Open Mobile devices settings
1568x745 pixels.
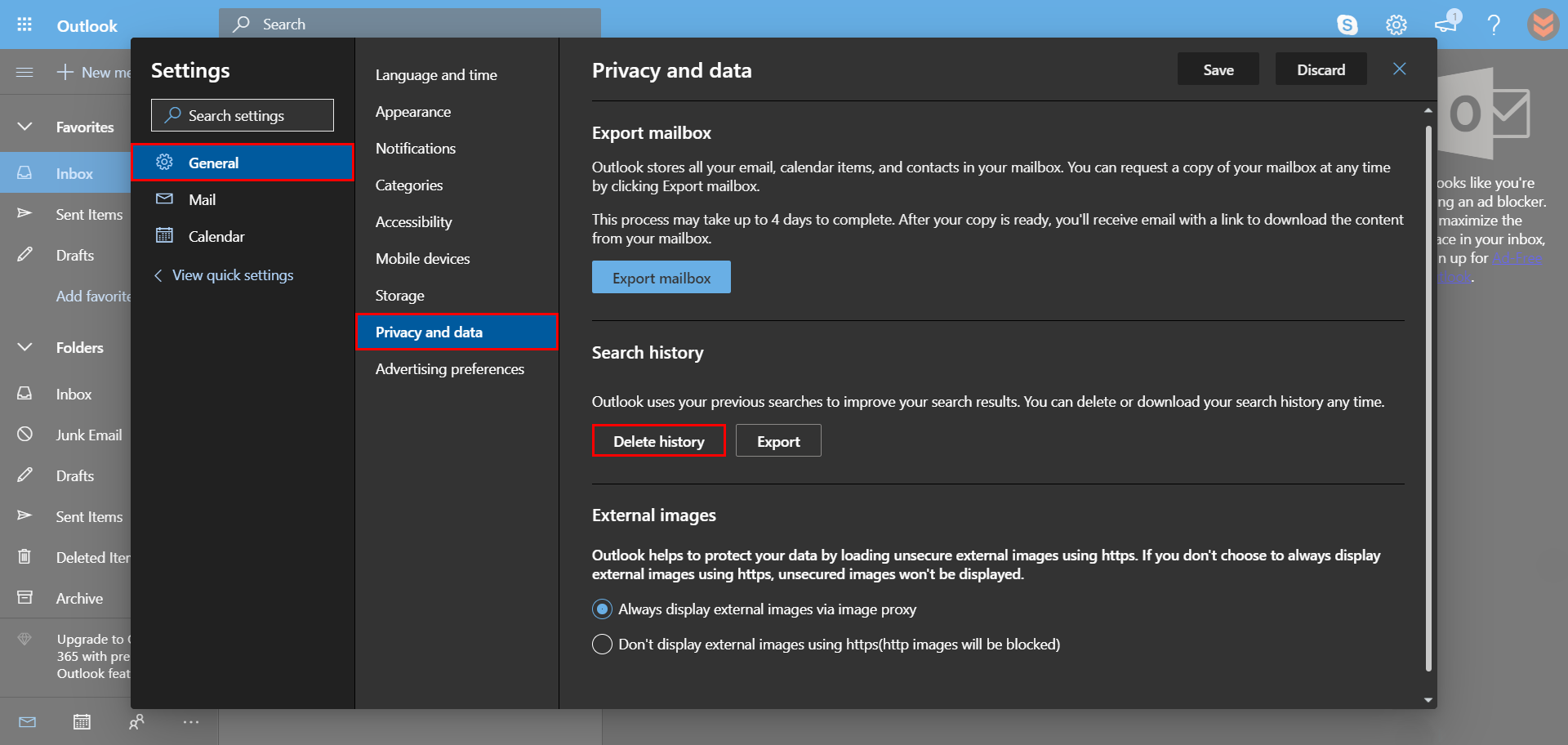click(457, 259)
